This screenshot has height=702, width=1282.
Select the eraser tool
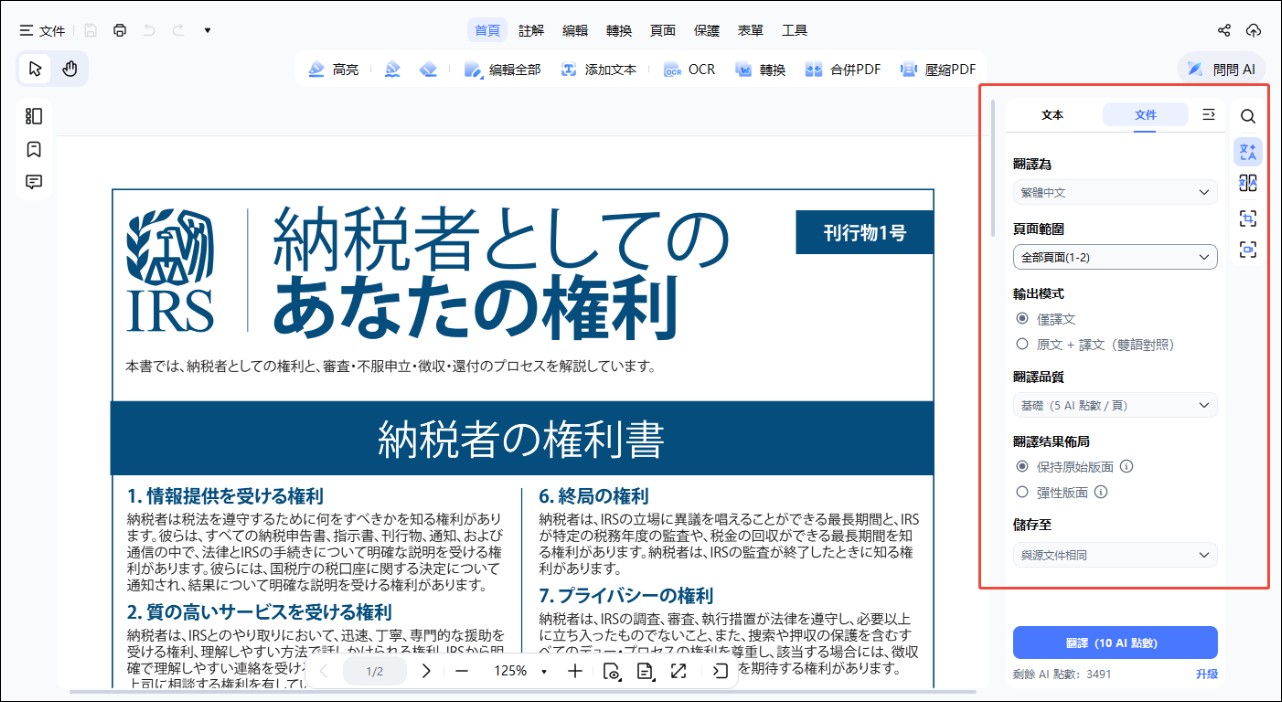(x=428, y=70)
